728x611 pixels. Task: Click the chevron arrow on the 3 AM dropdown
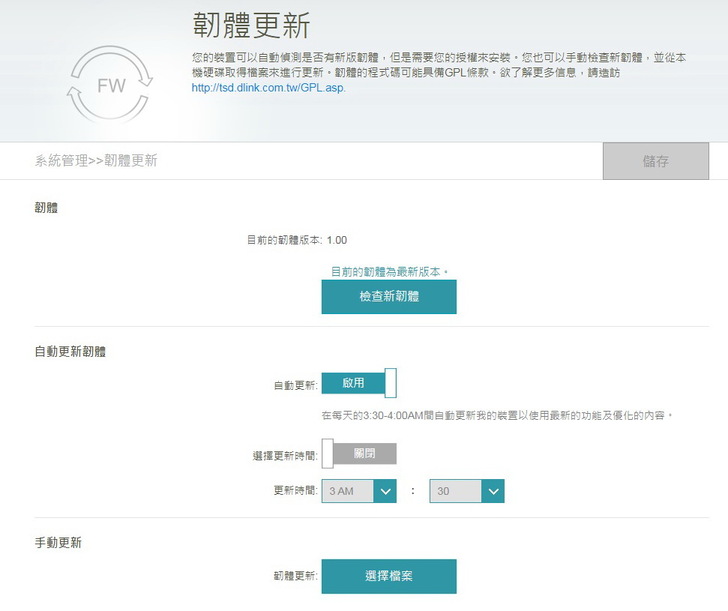385,491
